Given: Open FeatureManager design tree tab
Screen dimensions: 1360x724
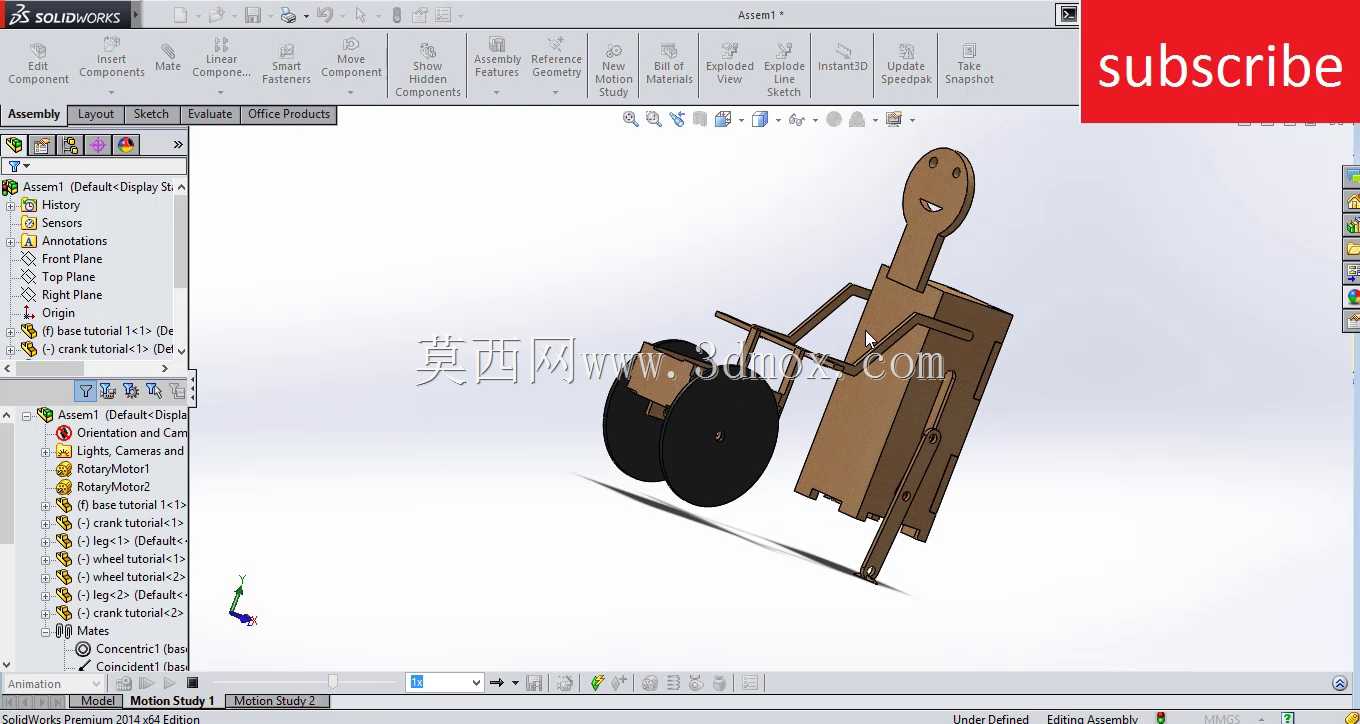Looking at the screenshot, I should [14, 145].
